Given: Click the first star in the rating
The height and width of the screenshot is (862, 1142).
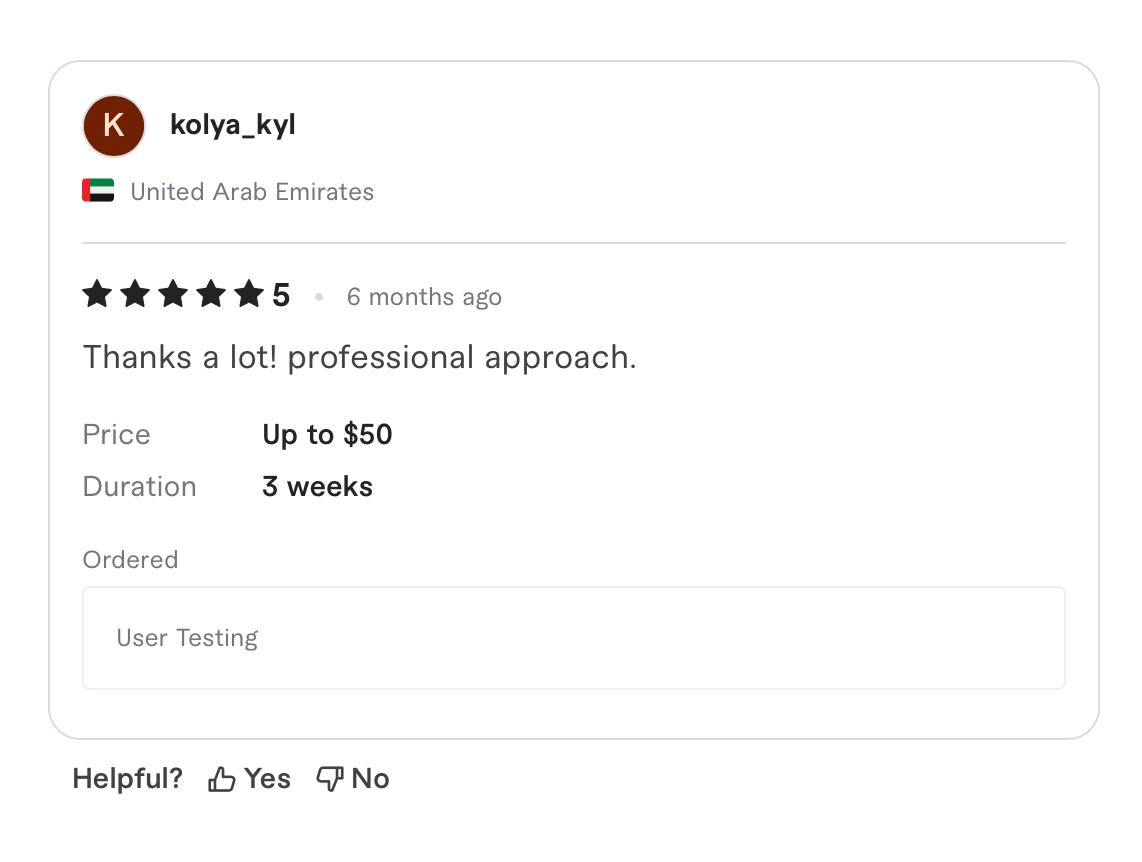Looking at the screenshot, I should (97, 294).
